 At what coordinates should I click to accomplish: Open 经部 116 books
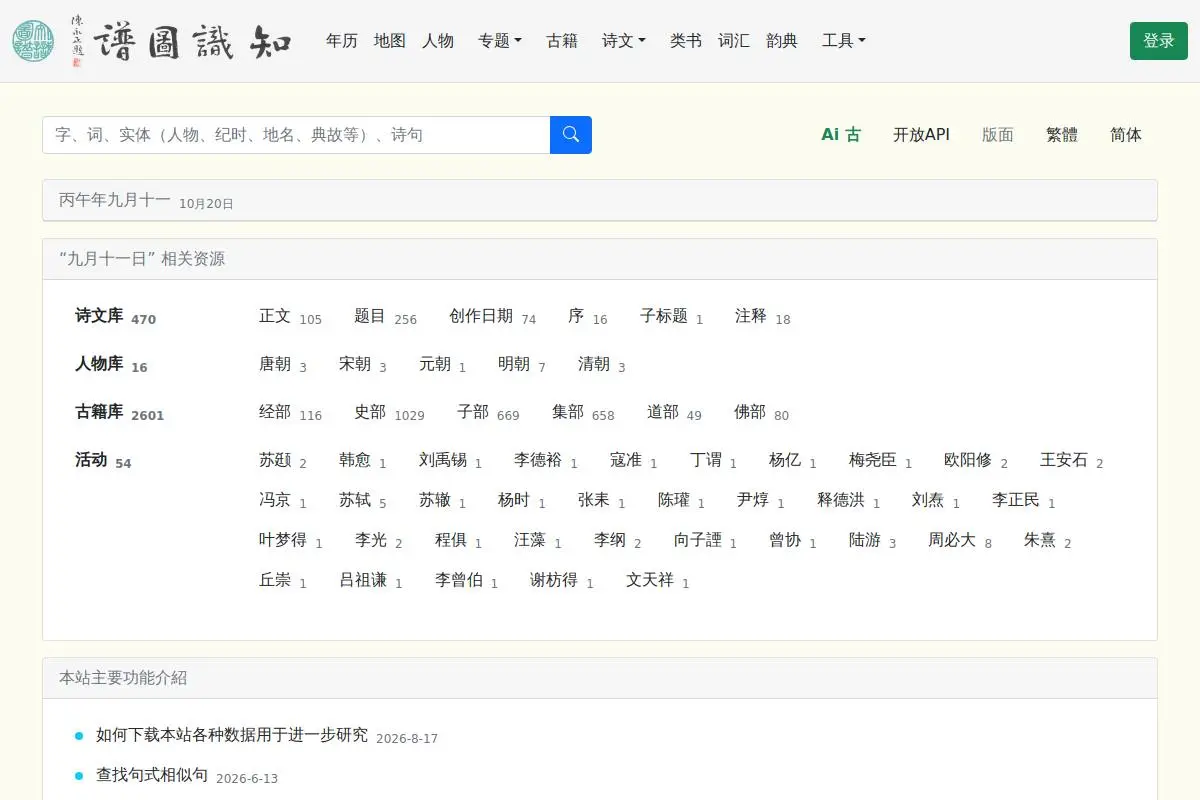click(290, 413)
